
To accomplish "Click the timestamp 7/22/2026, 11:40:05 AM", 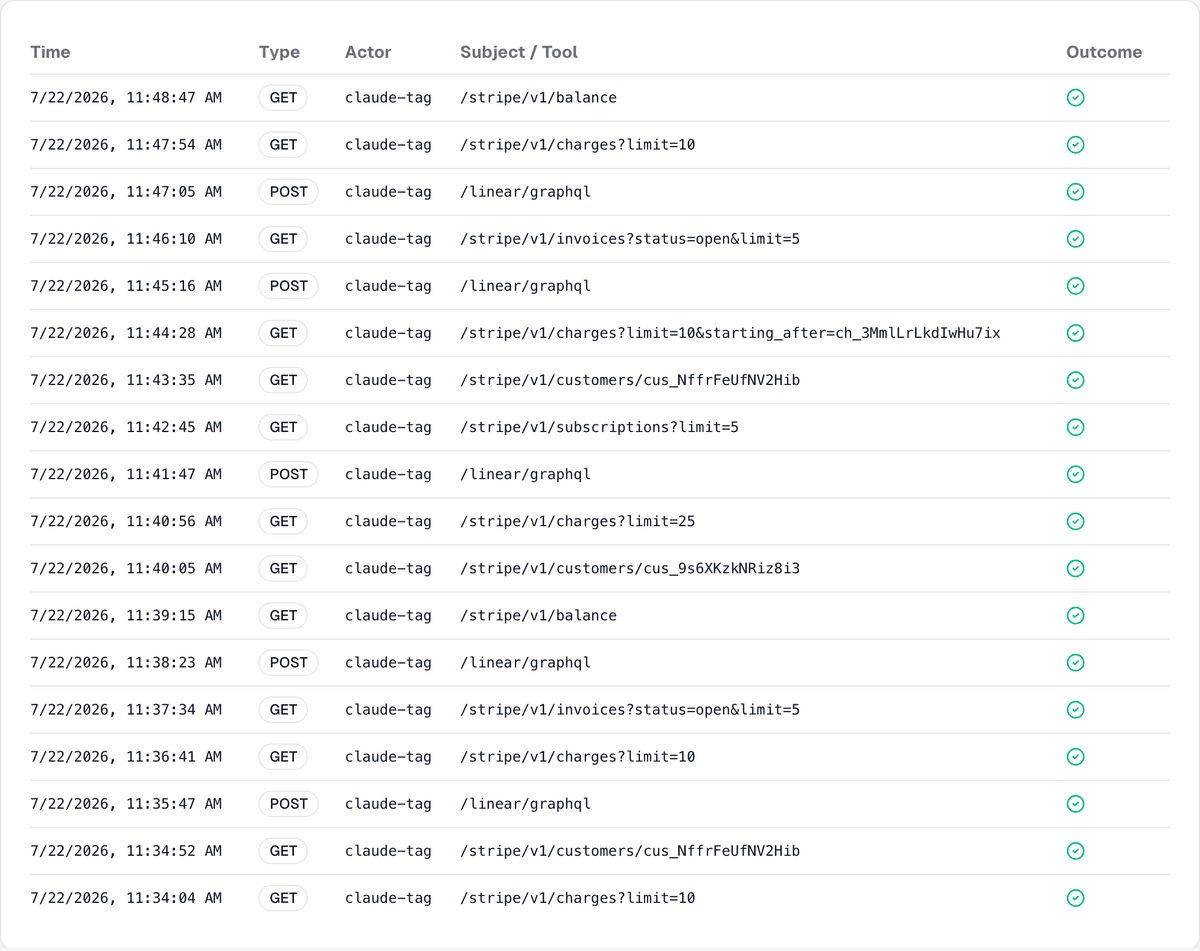I will 126,568.
